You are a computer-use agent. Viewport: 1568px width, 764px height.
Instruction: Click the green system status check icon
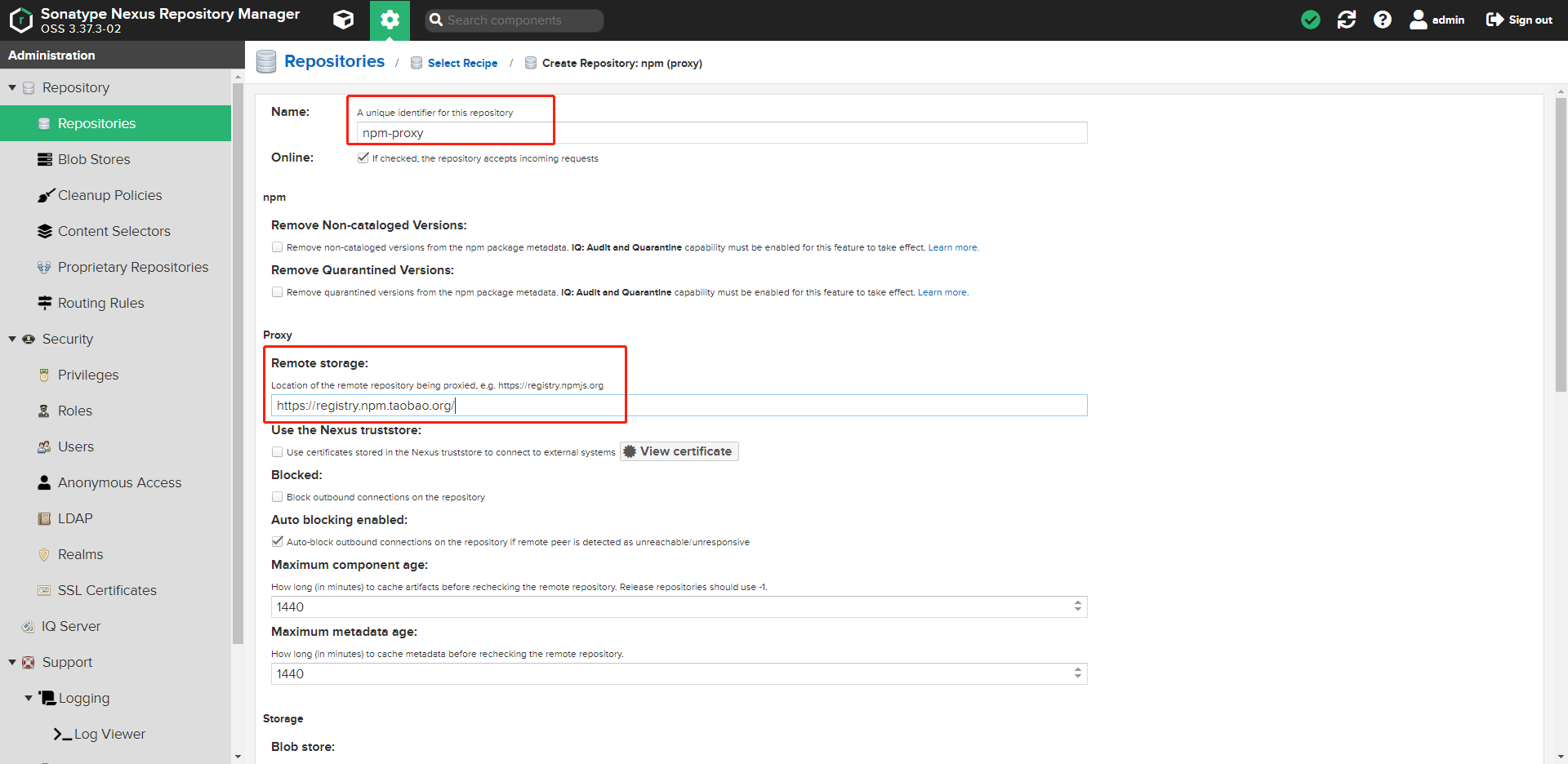coord(1311,20)
